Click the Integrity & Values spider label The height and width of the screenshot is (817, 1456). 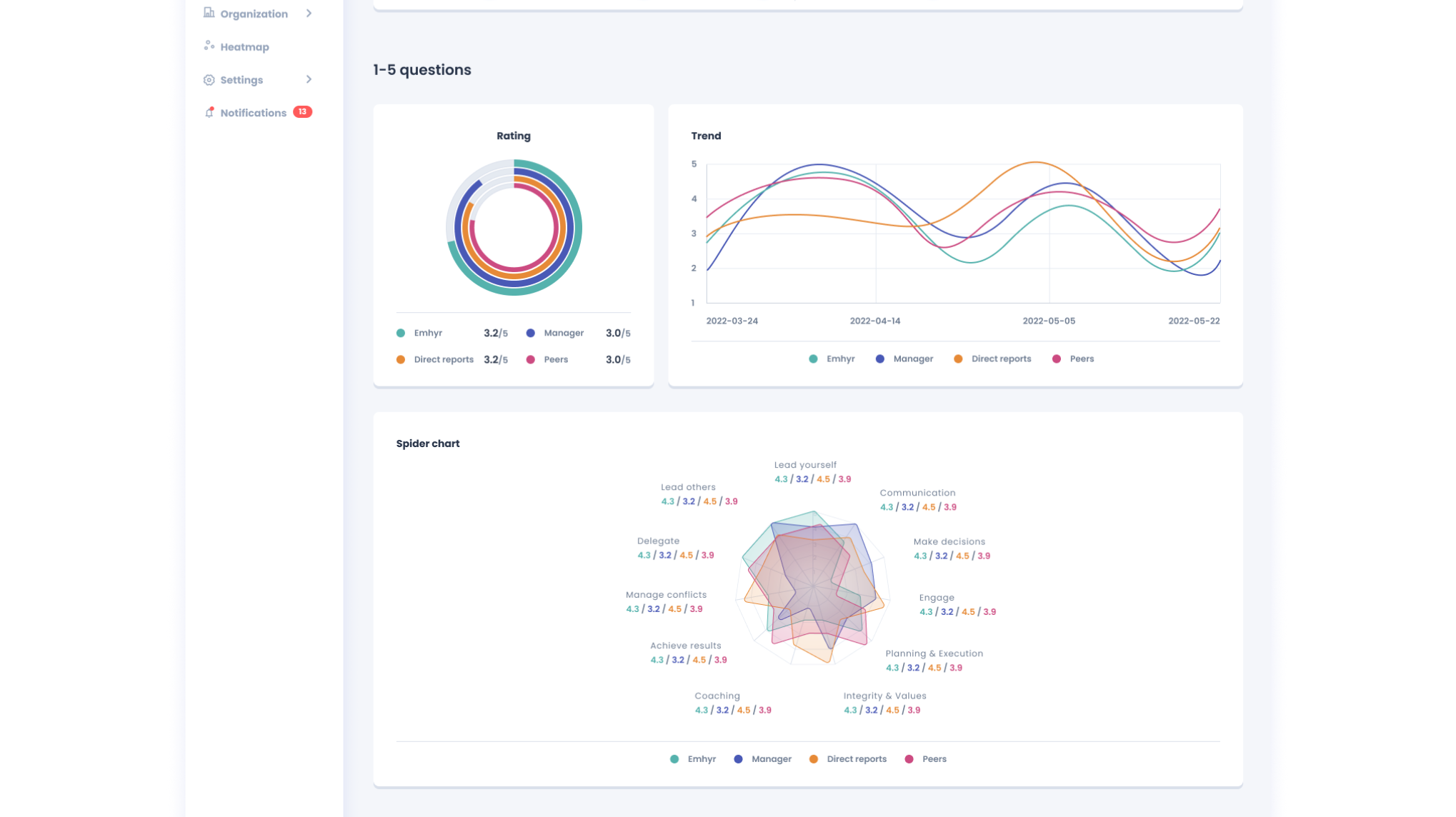coord(884,696)
